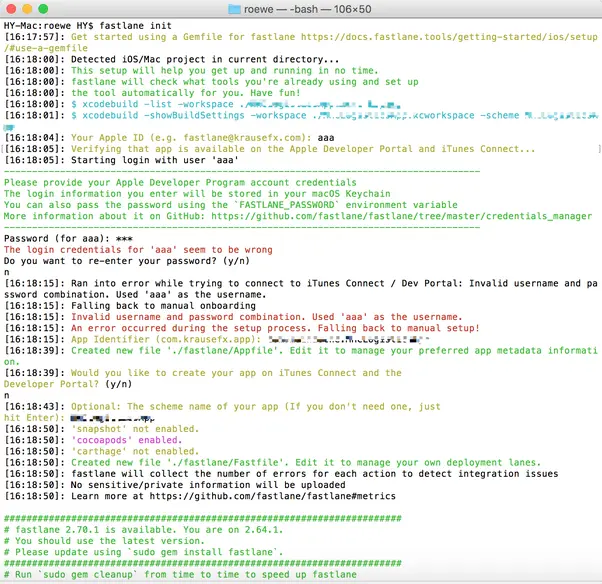The image size is (602, 584).
Task: Click the folder icon in title bar
Action: pos(234,9)
